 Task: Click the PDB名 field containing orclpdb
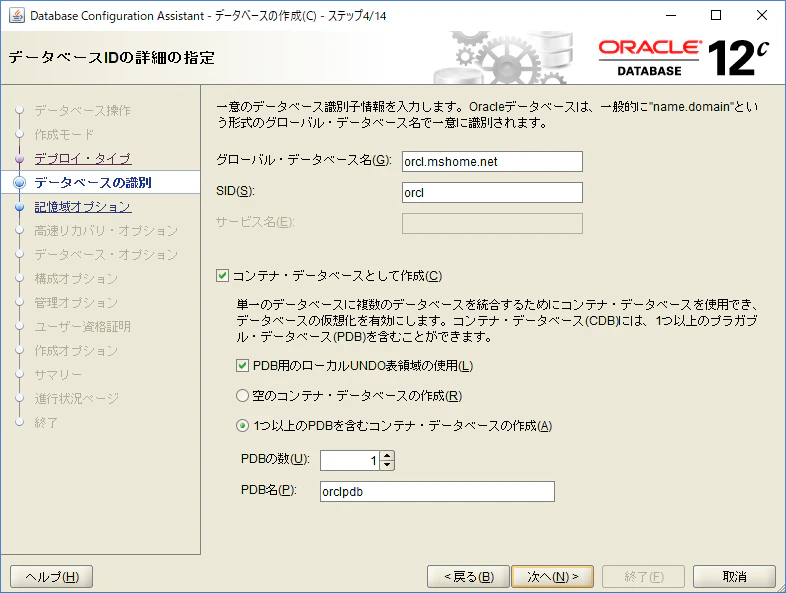point(437,491)
